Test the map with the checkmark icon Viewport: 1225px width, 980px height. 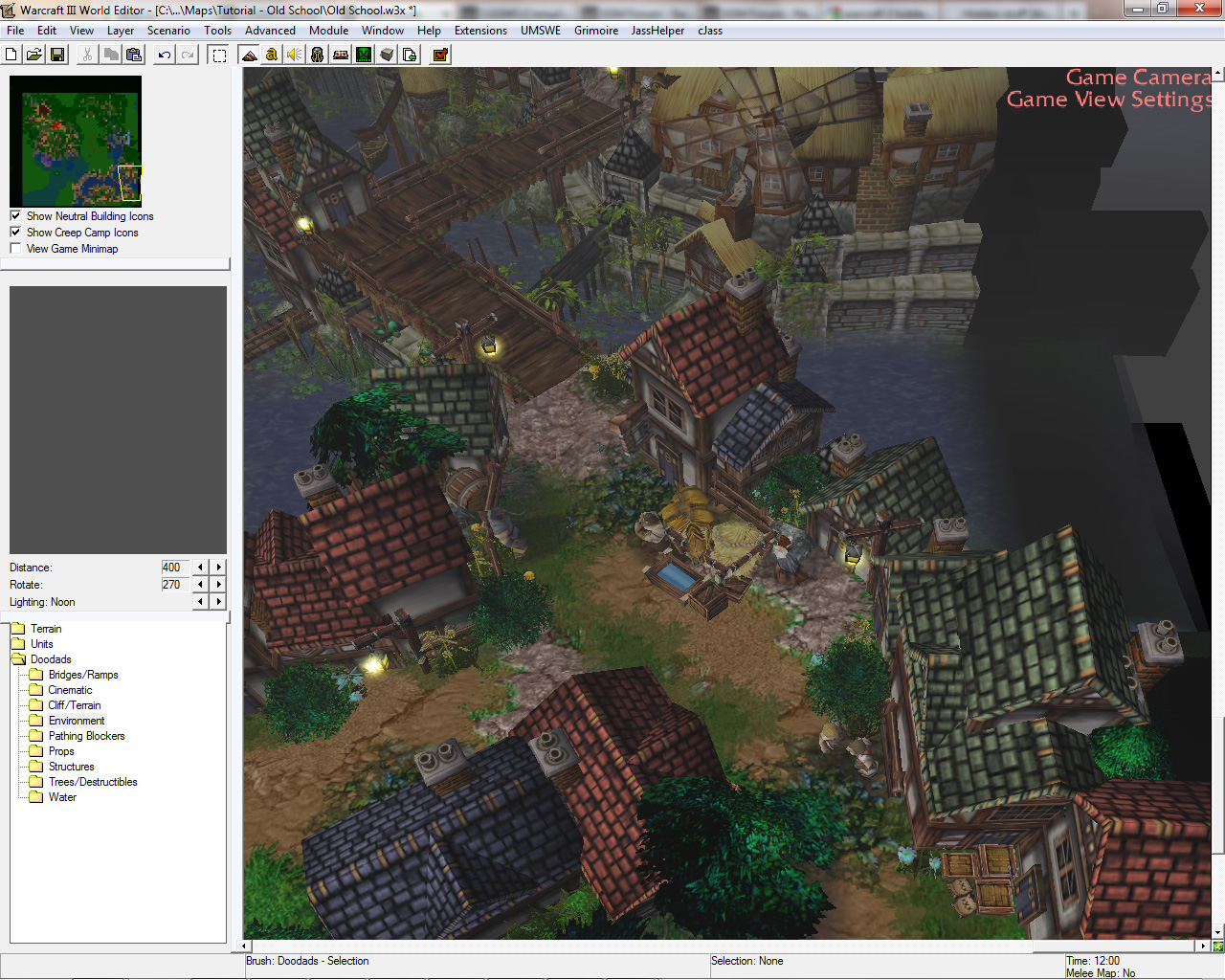(440, 55)
